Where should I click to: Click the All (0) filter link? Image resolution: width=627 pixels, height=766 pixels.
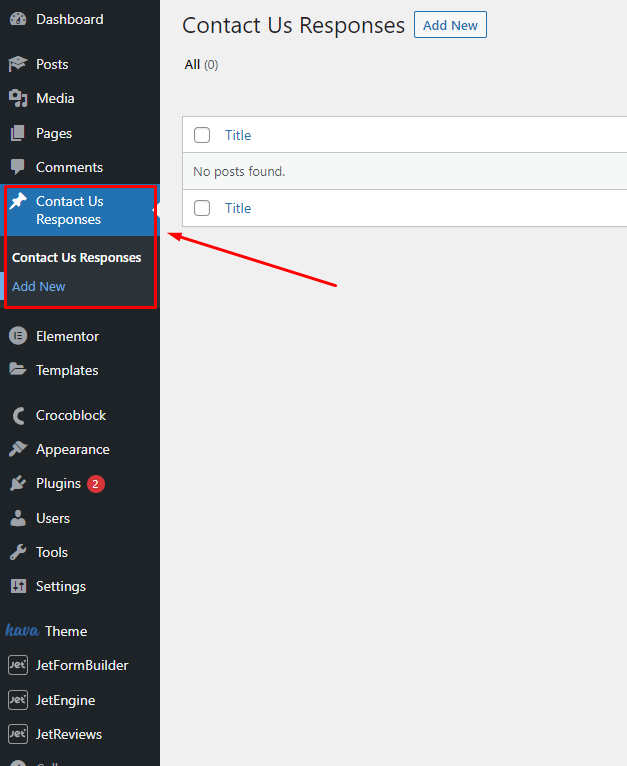click(x=201, y=64)
